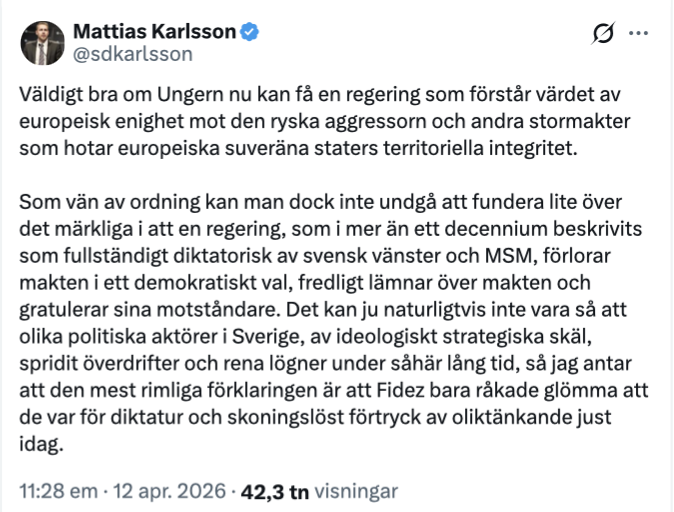Image resolution: width=674 pixels, height=512 pixels.
Task: Click the 42,3 tn view count
Action: 273,492
